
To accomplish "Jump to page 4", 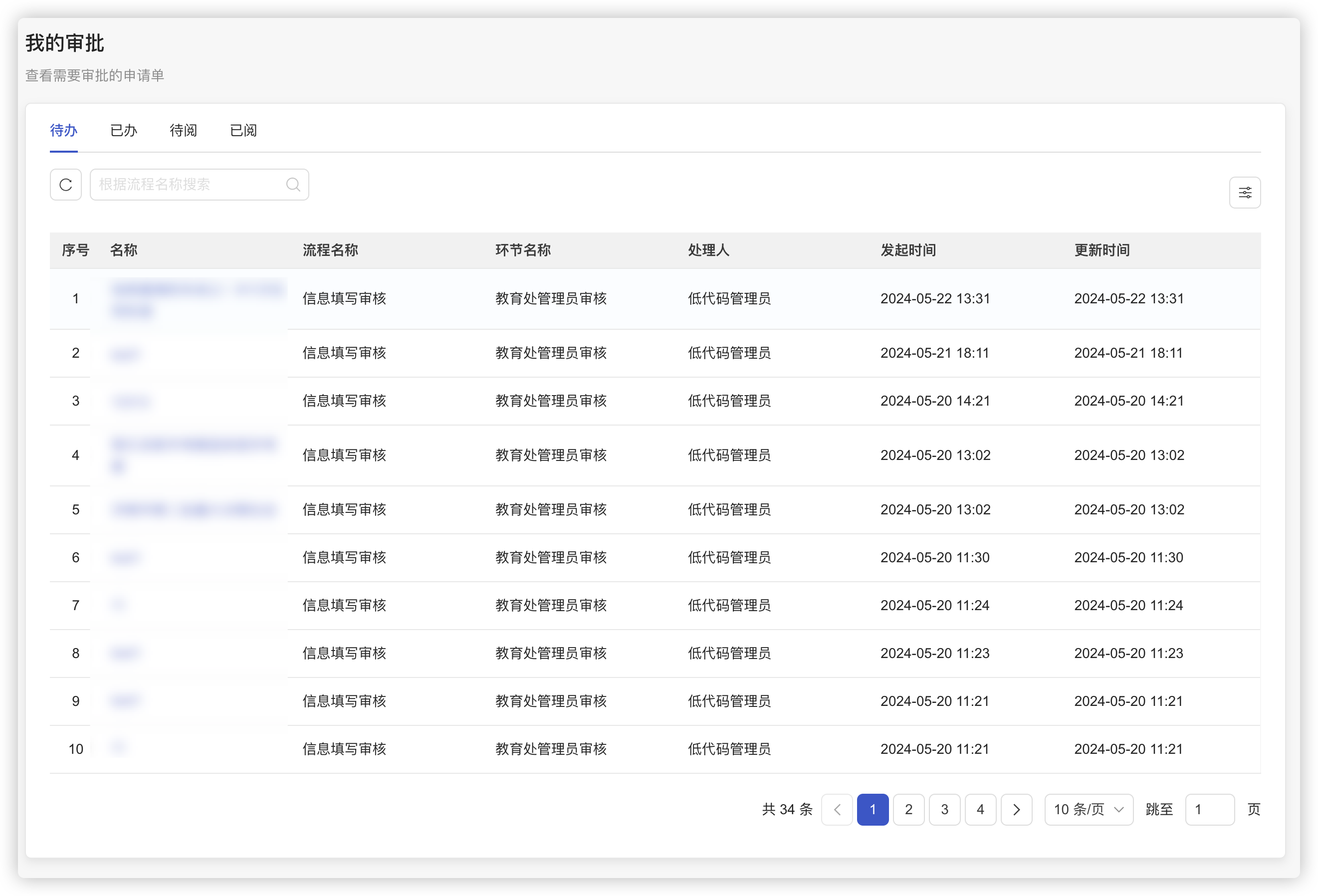I will point(980,809).
